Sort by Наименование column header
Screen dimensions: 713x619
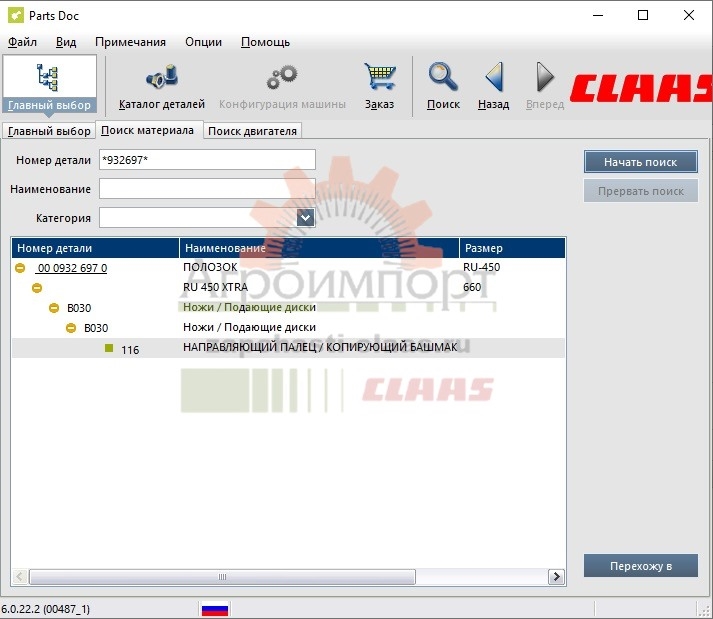click(319, 248)
